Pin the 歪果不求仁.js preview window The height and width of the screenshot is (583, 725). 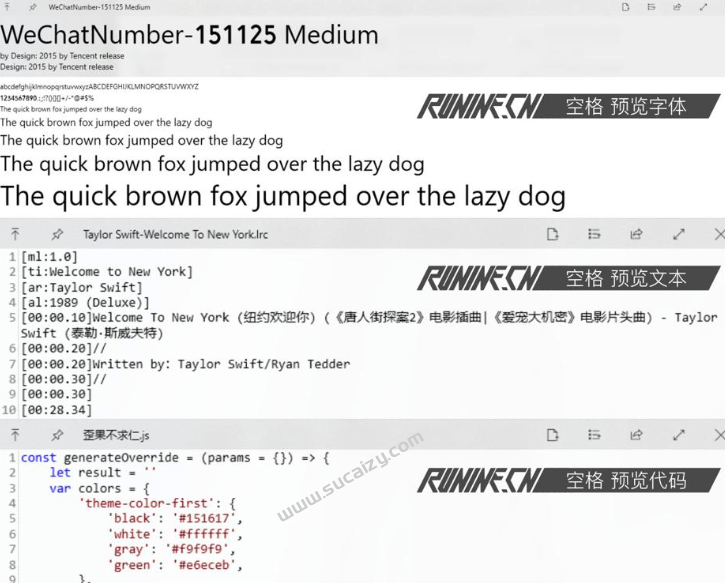pos(57,435)
